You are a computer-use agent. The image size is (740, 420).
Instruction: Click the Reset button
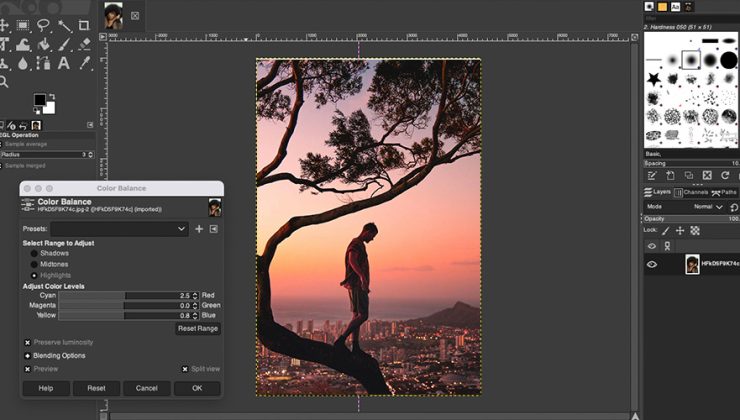(96, 388)
